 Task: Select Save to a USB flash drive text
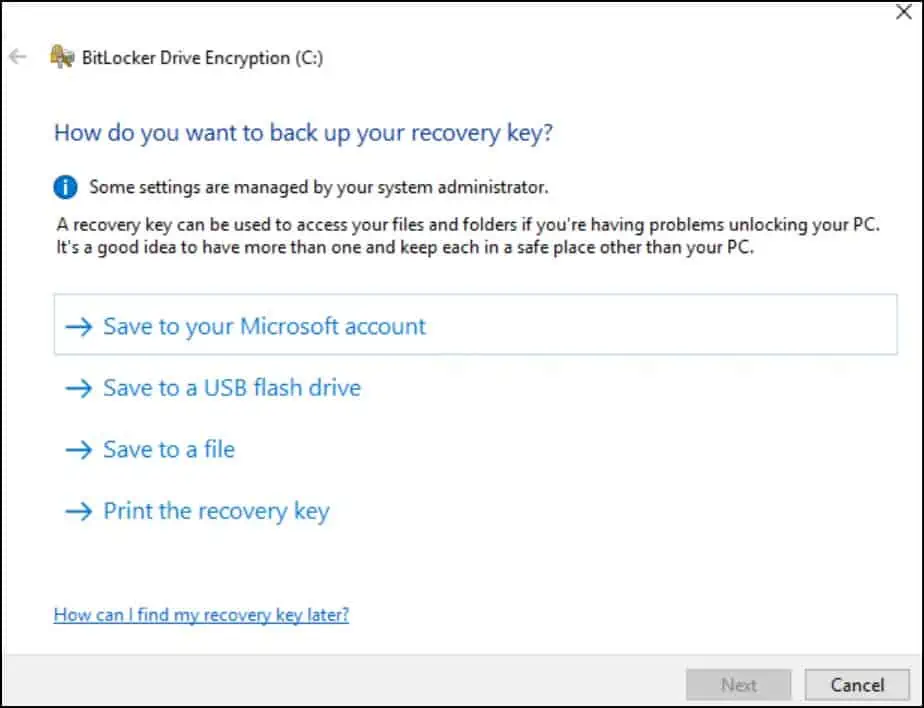[x=232, y=388]
